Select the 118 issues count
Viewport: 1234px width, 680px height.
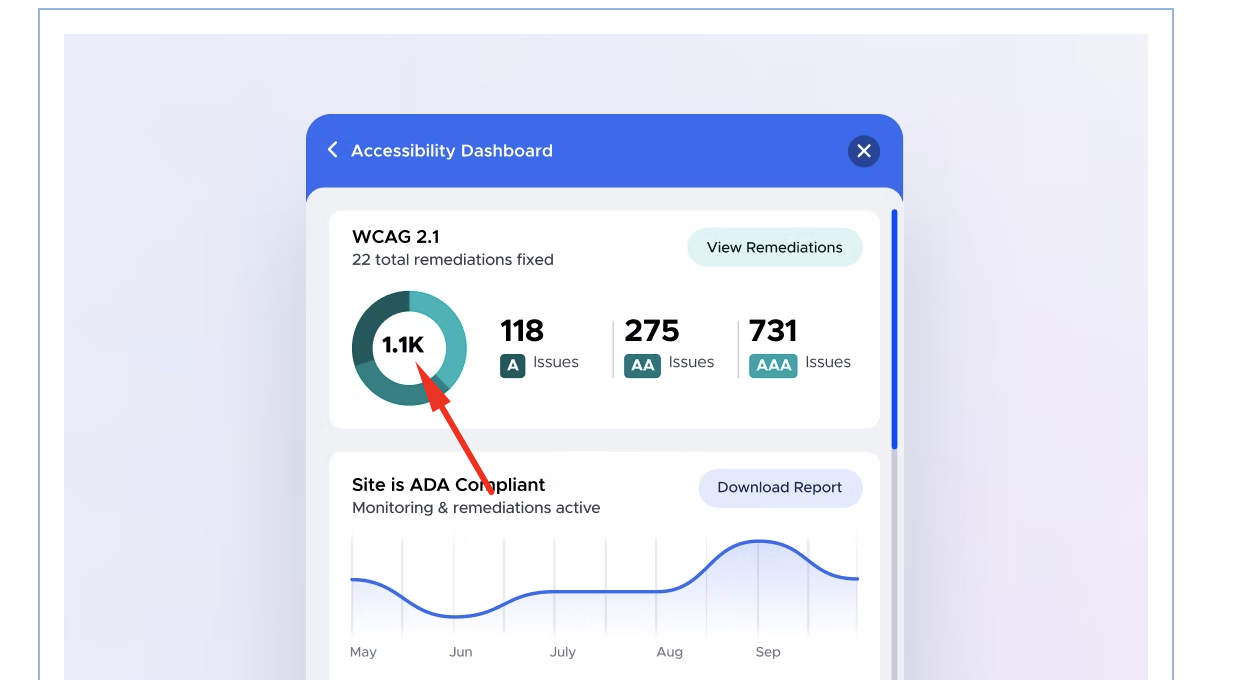[x=522, y=330]
